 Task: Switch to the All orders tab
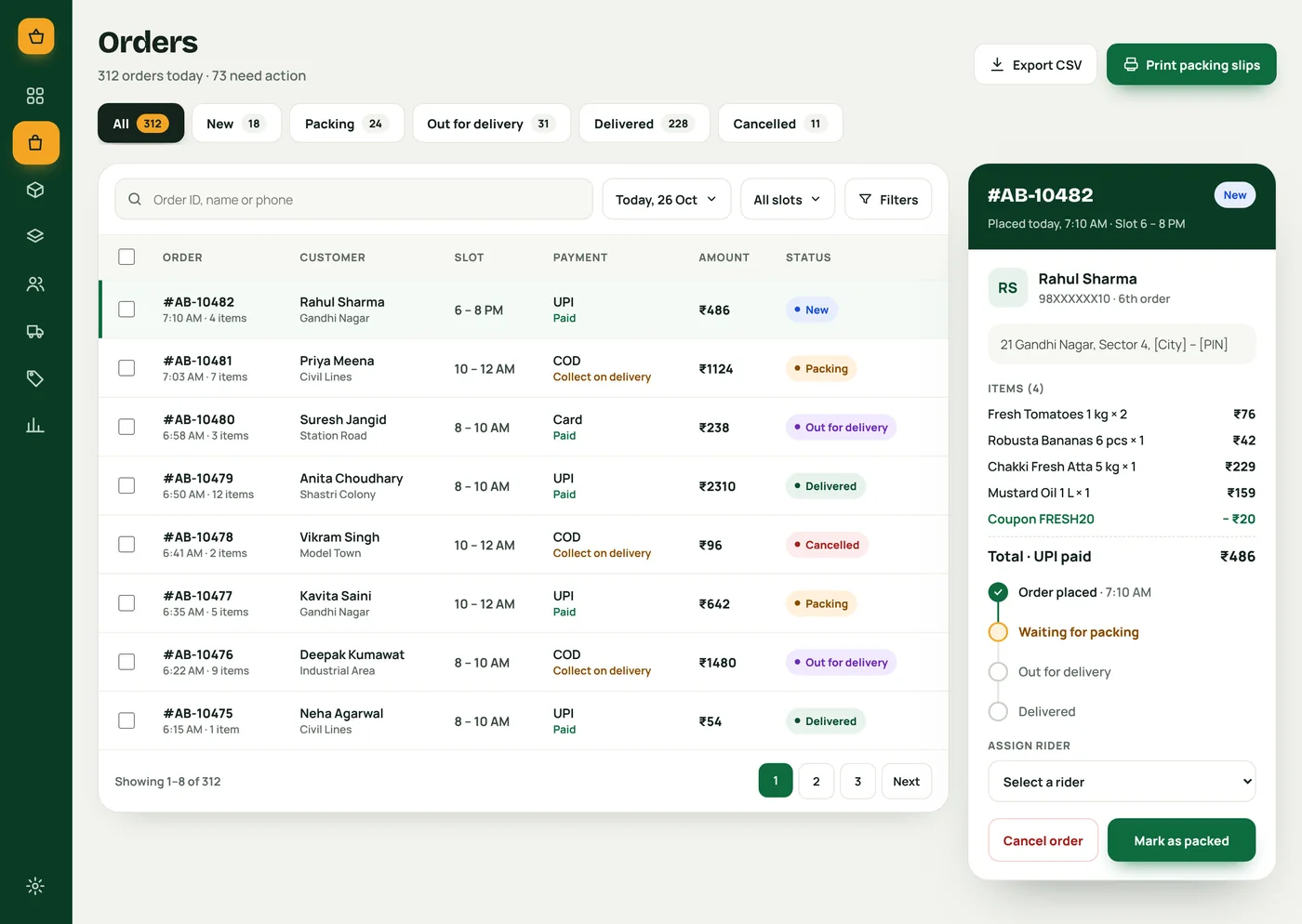click(140, 124)
